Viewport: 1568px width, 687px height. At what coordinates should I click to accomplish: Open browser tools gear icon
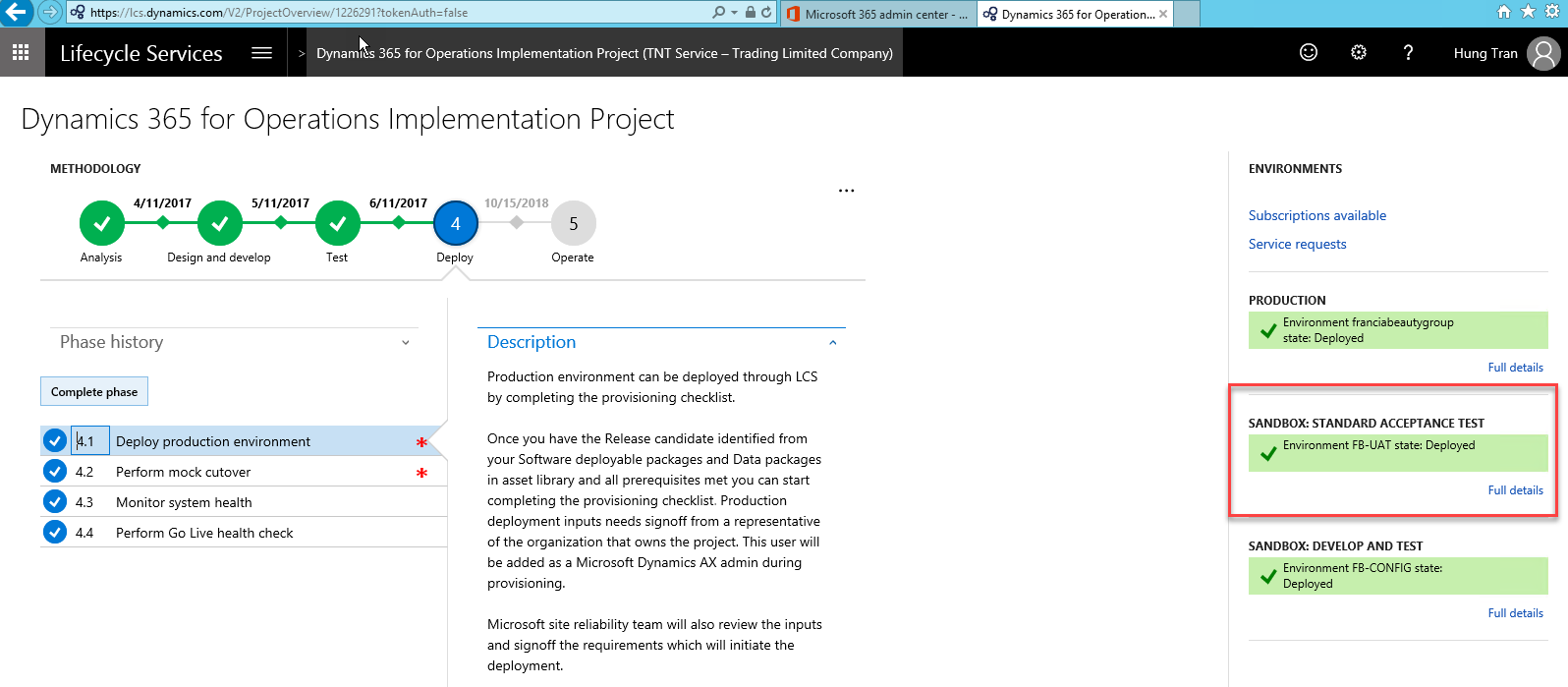pos(1552,12)
